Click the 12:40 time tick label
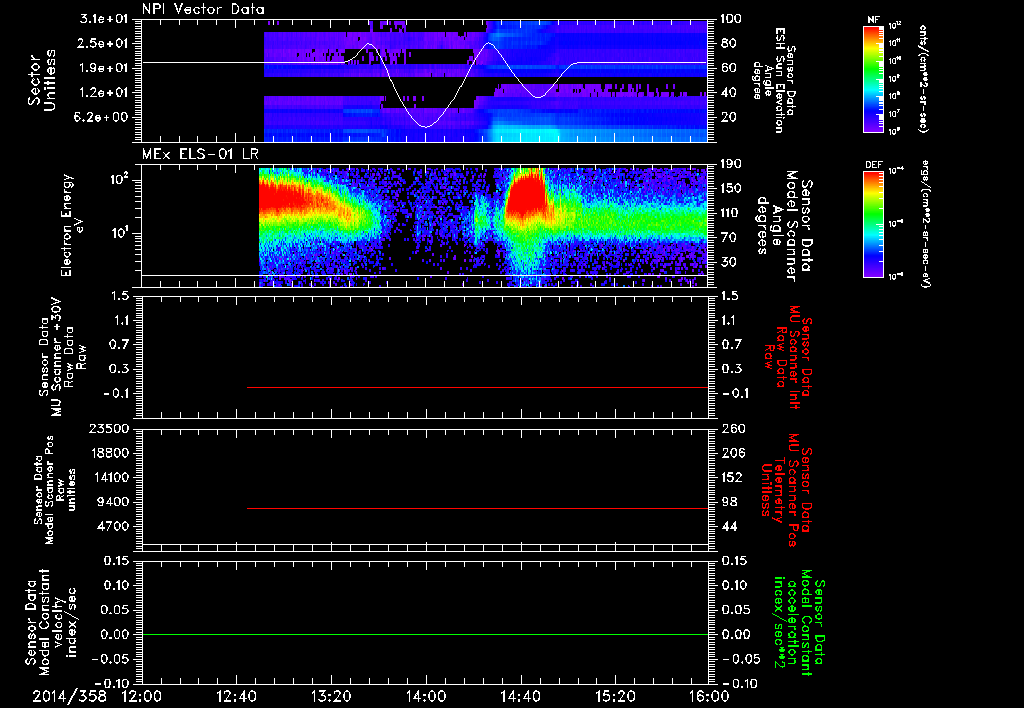 pyautogui.click(x=236, y=697)
